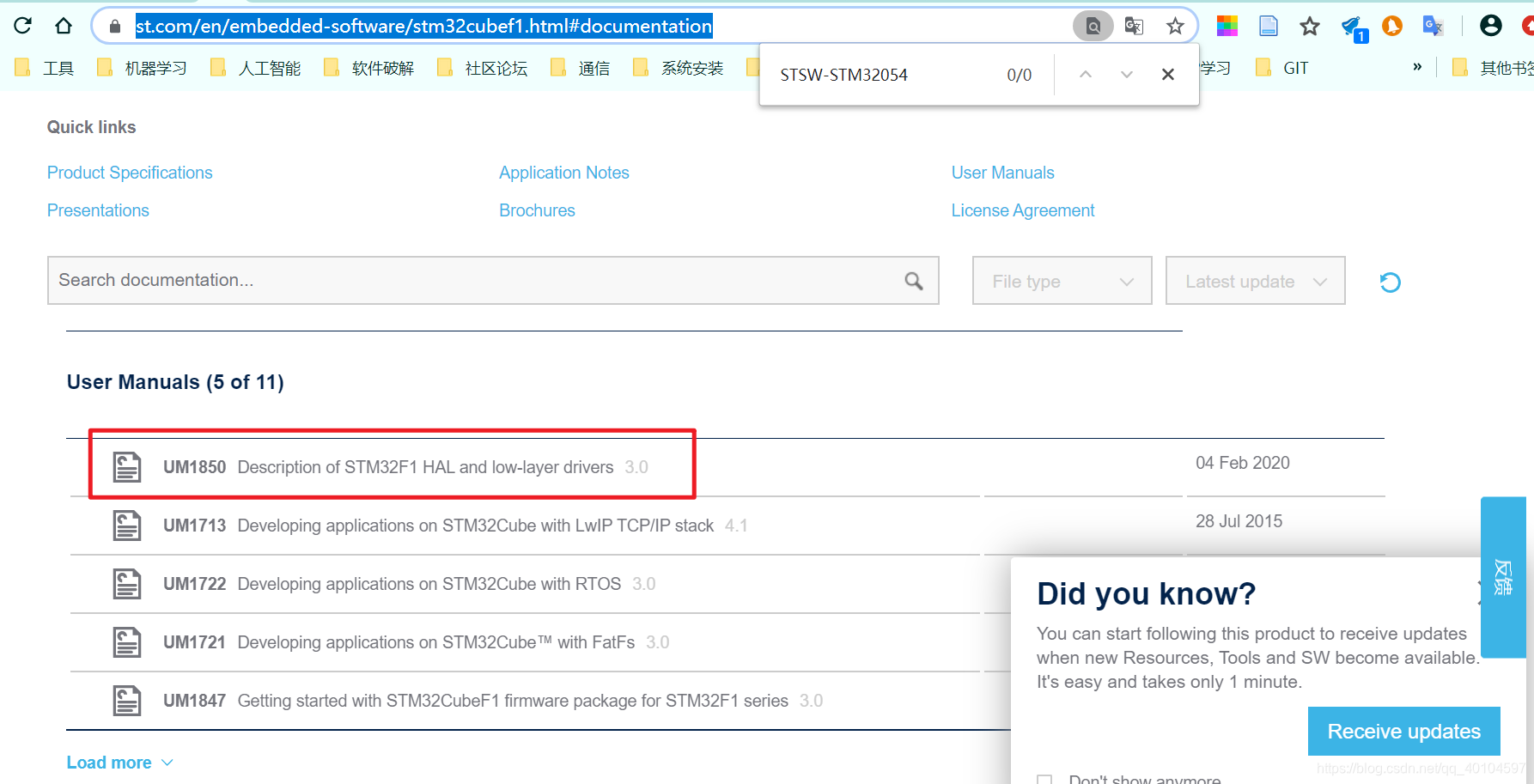Reset filters with the blue refresh icon
This screenshot has width=1534, height=784.
click(x=1390, y=282)
